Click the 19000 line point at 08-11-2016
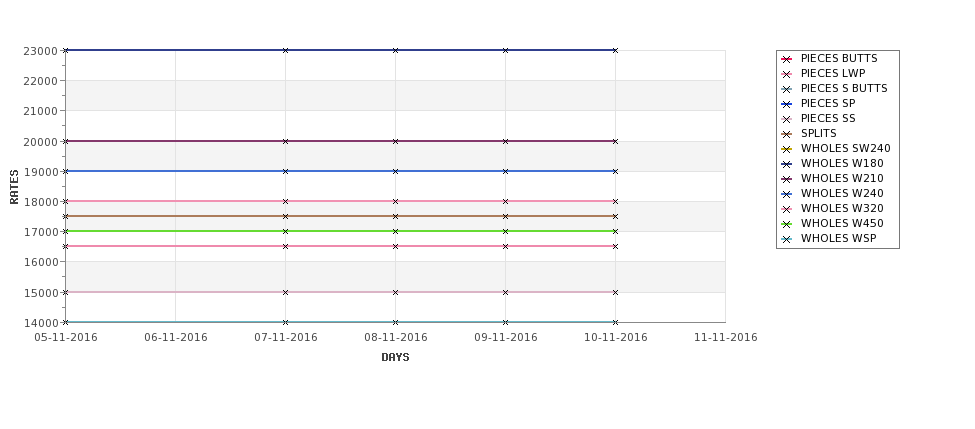Image resolution: width=975 pixels, height=429 pixels. [395, 171]
